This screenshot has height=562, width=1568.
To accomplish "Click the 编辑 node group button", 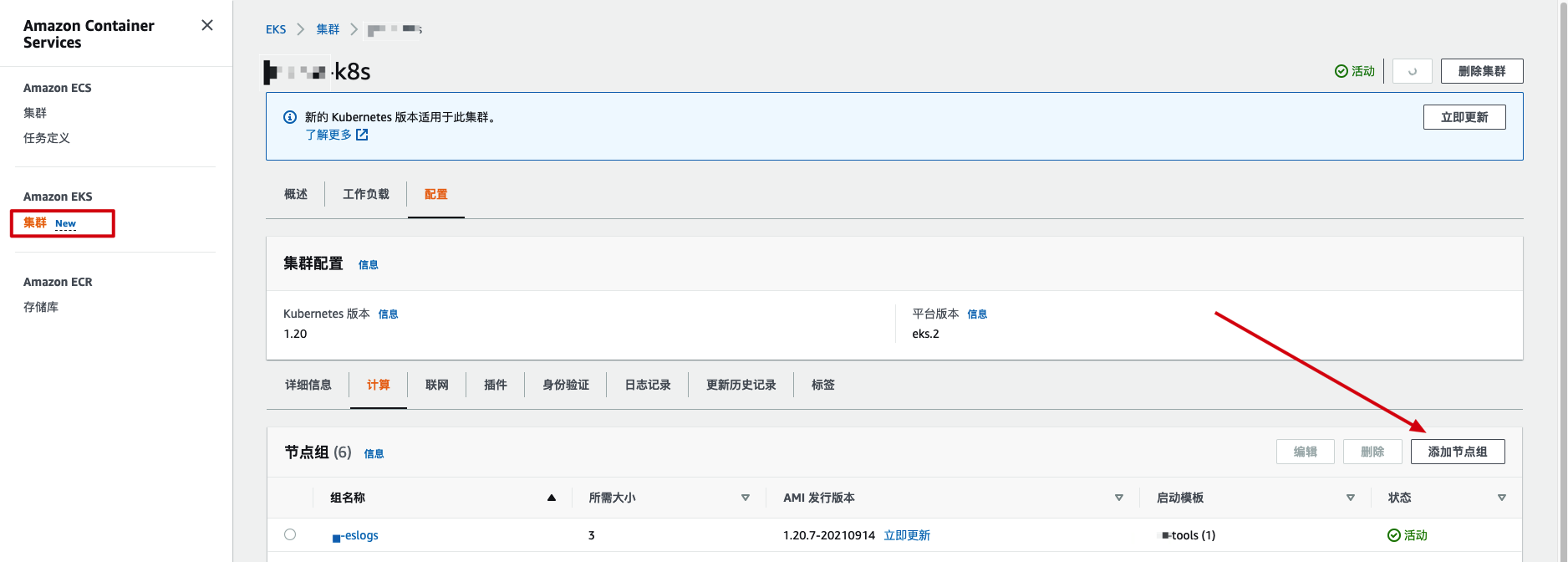I will pyautogui.click(x=1306, y=452).
